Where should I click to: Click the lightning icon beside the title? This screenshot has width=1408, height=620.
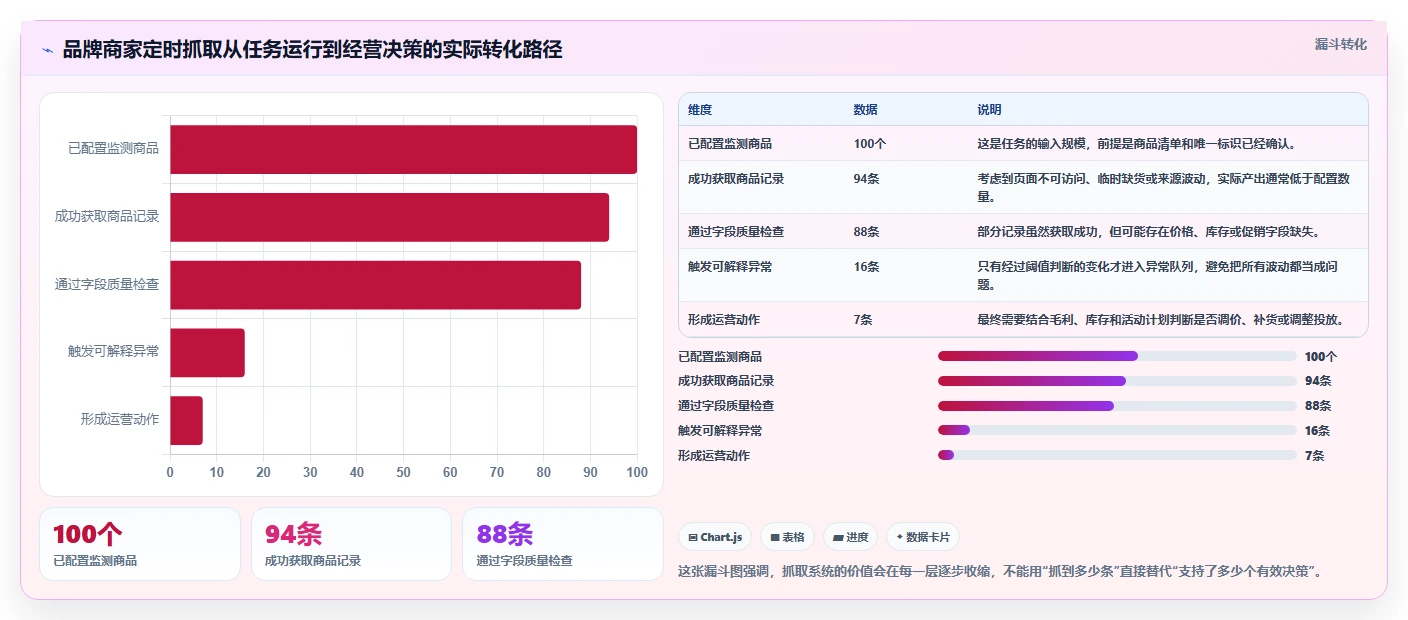tap(47, 50)
